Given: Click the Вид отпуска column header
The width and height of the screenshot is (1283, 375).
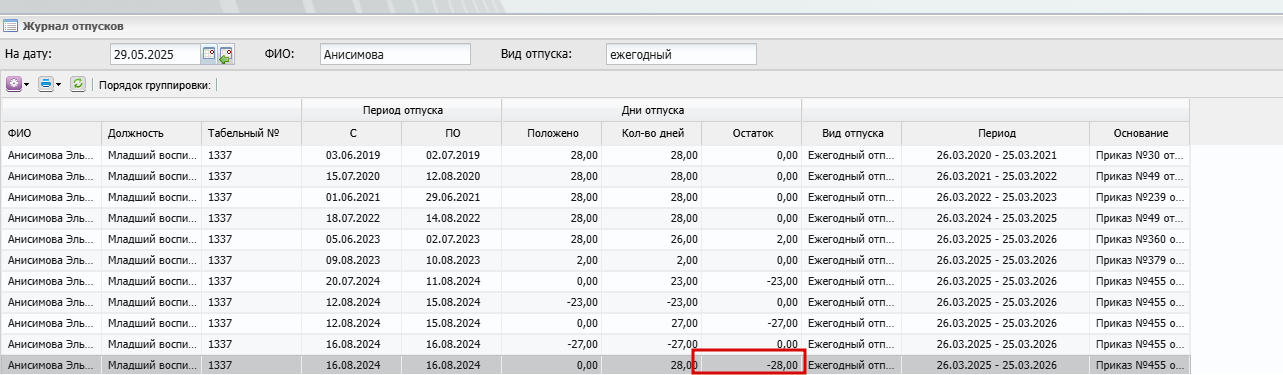Looking at the screenshot, I should click(851, 133).
